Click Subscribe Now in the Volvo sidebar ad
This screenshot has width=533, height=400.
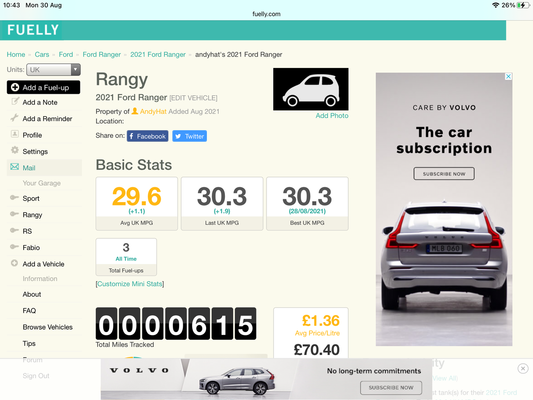point(444,174)
